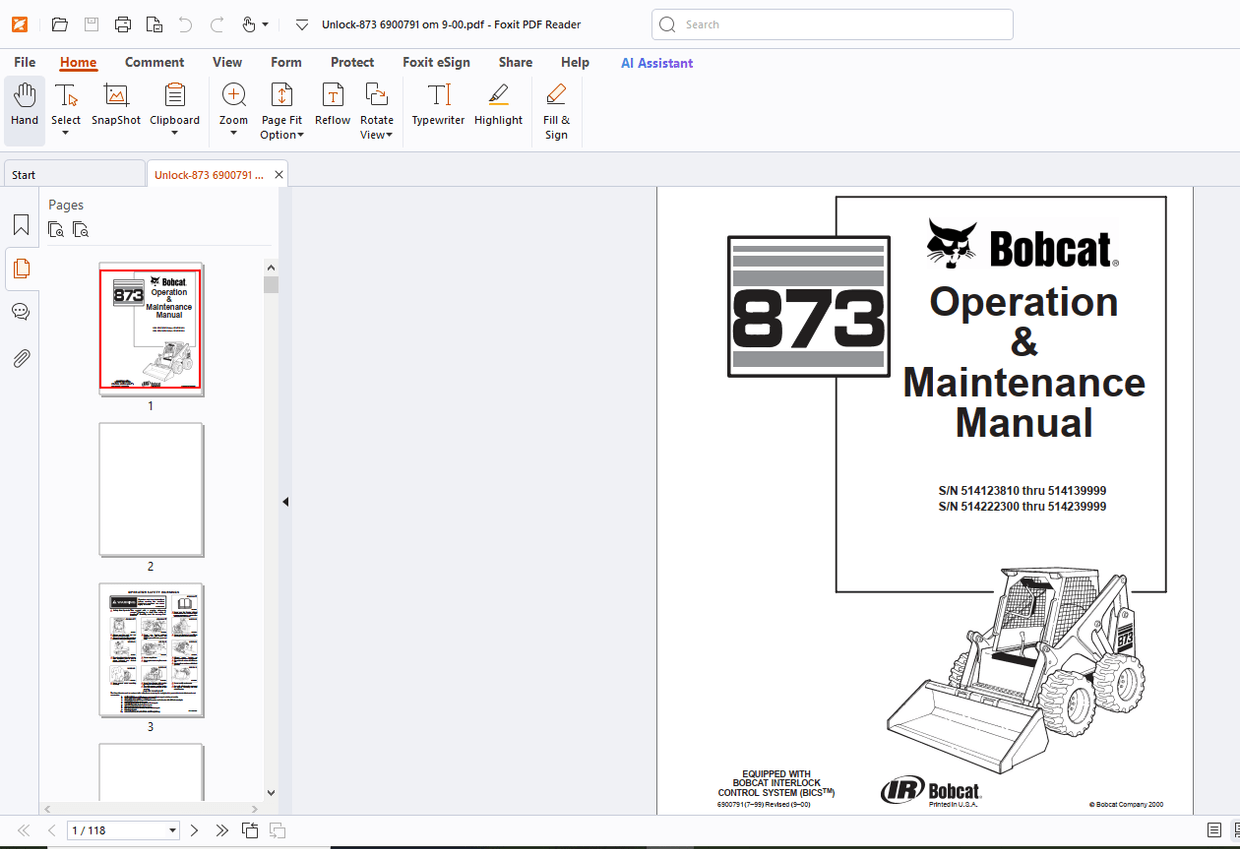Screen dimensions: 1240x849
Task: Click the AI Assistant link
Action: 656,63
